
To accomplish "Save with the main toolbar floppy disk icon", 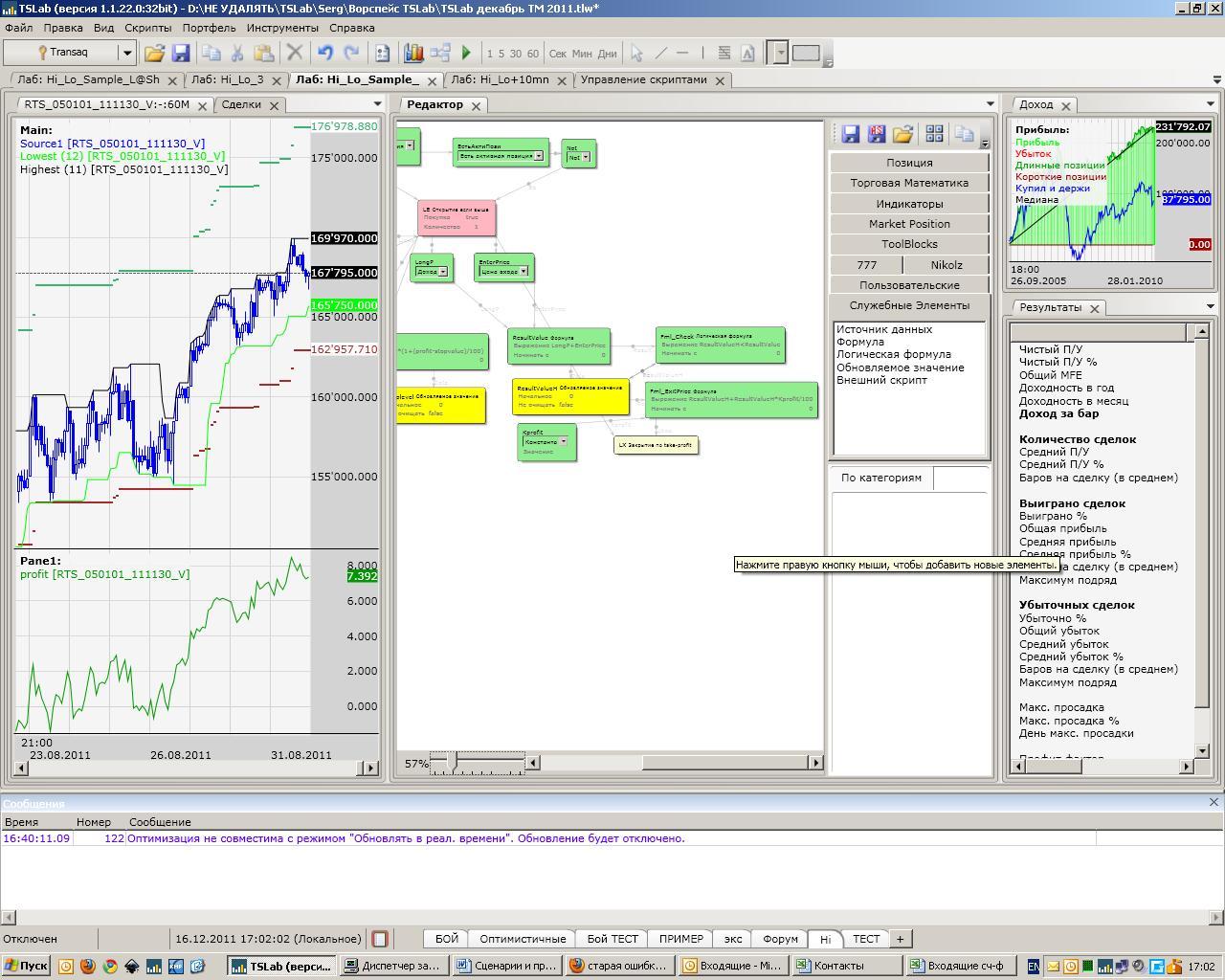I will 180,54.
